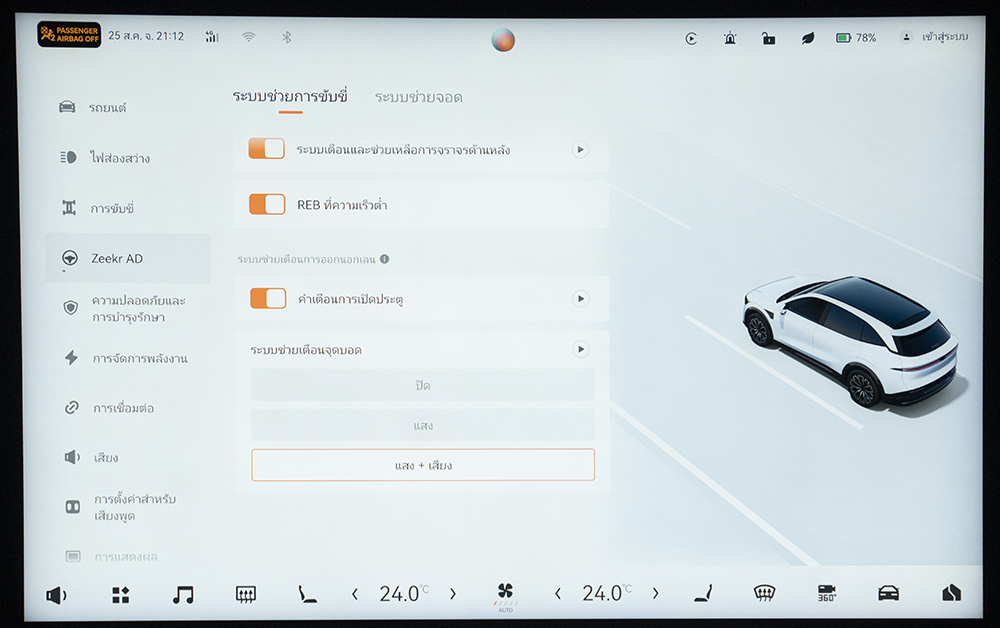Viewport: 1000px width, 628px height.
Task: Toggle door open warning switch
Action: [x=267, y=298]
